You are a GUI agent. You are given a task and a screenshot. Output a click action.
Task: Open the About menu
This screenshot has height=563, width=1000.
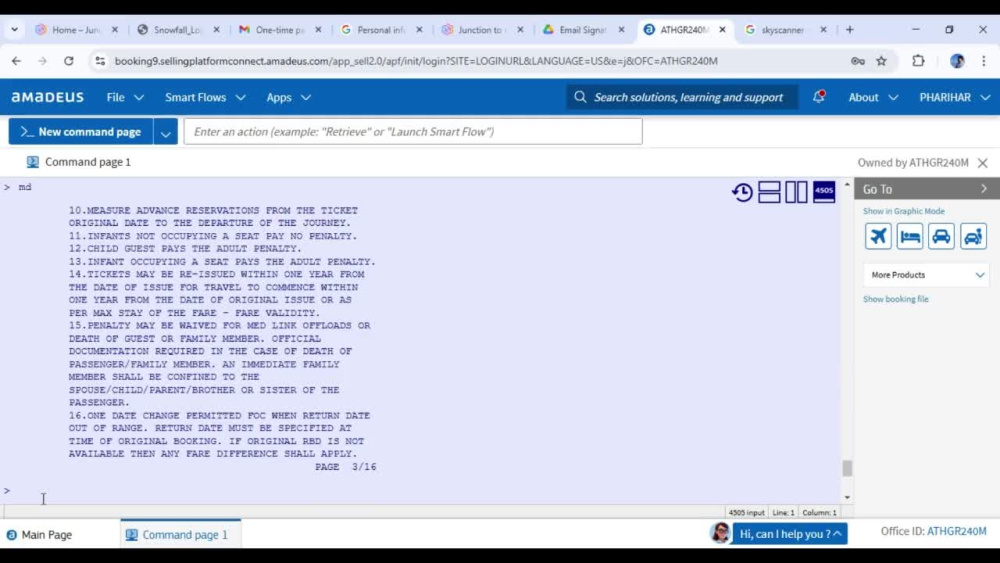pos(873,97)
